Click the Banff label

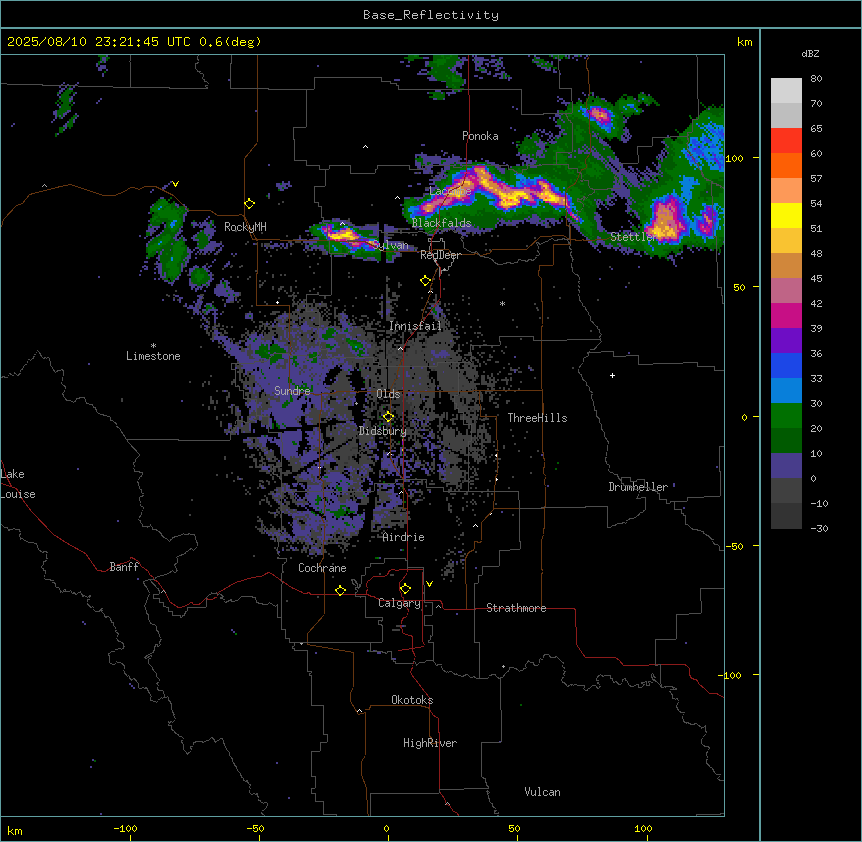[124, 567]
